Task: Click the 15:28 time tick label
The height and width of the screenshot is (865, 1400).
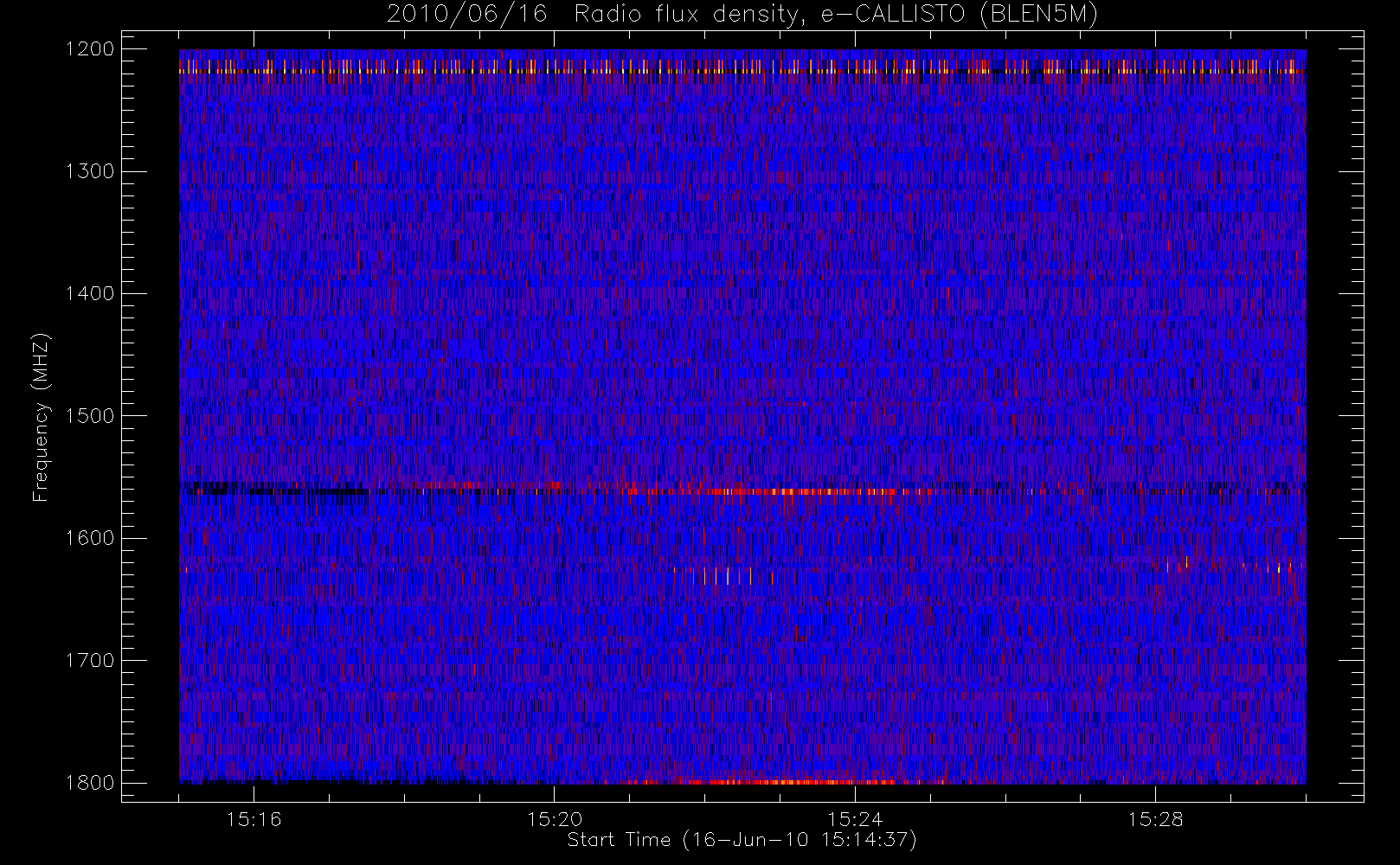Action: click(x=1154, y=819)
